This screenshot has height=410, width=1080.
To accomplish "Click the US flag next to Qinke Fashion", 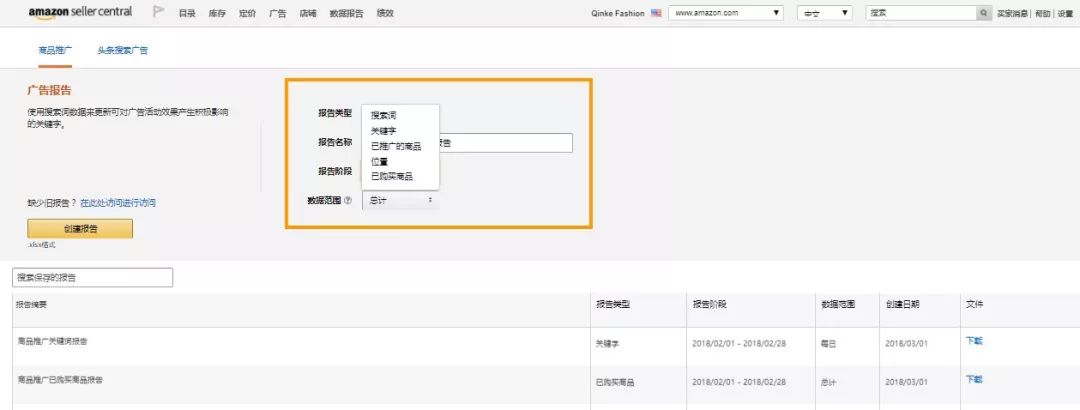I will [656, 13].
